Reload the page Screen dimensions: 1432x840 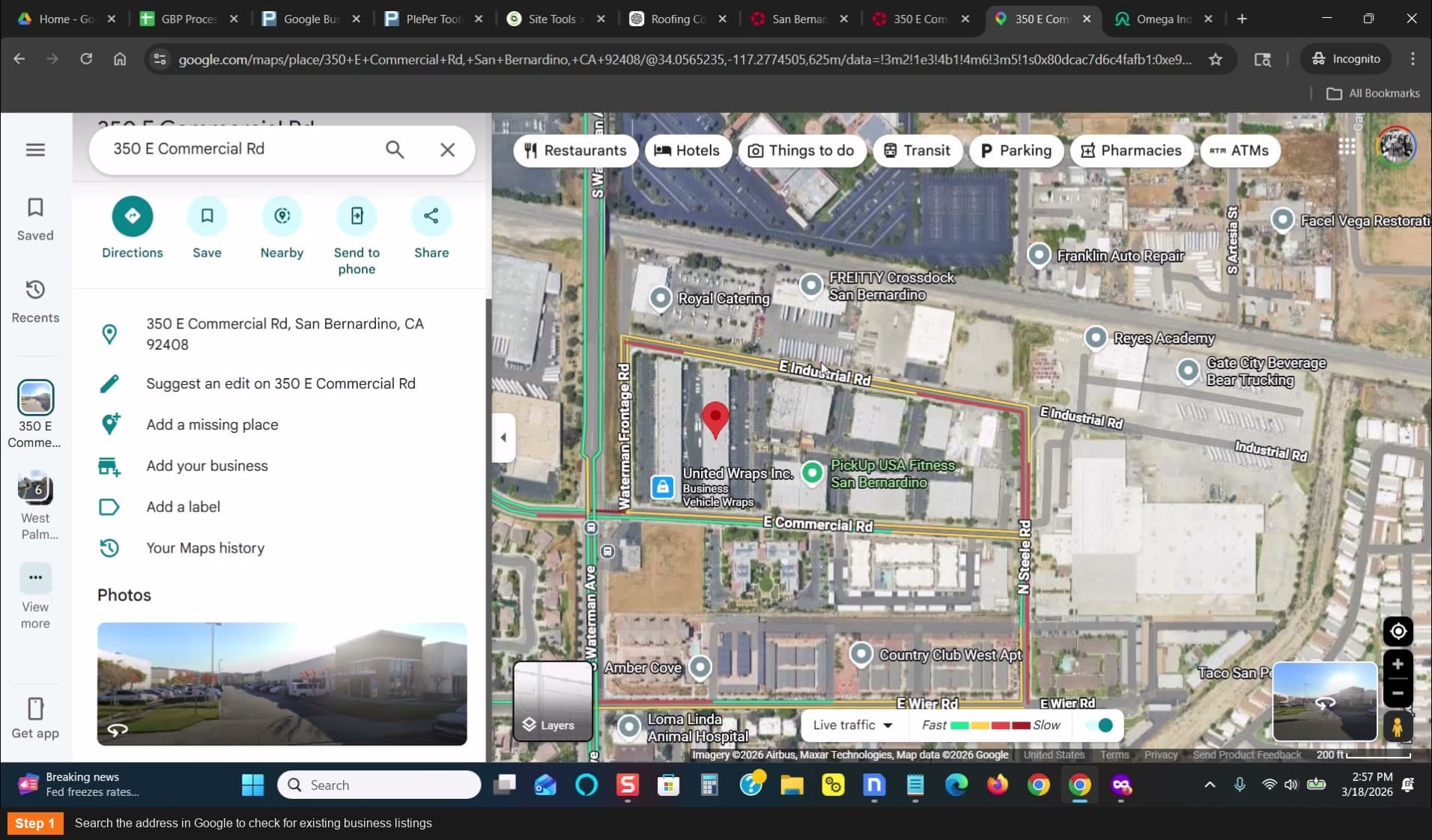[x=86, y=59]
